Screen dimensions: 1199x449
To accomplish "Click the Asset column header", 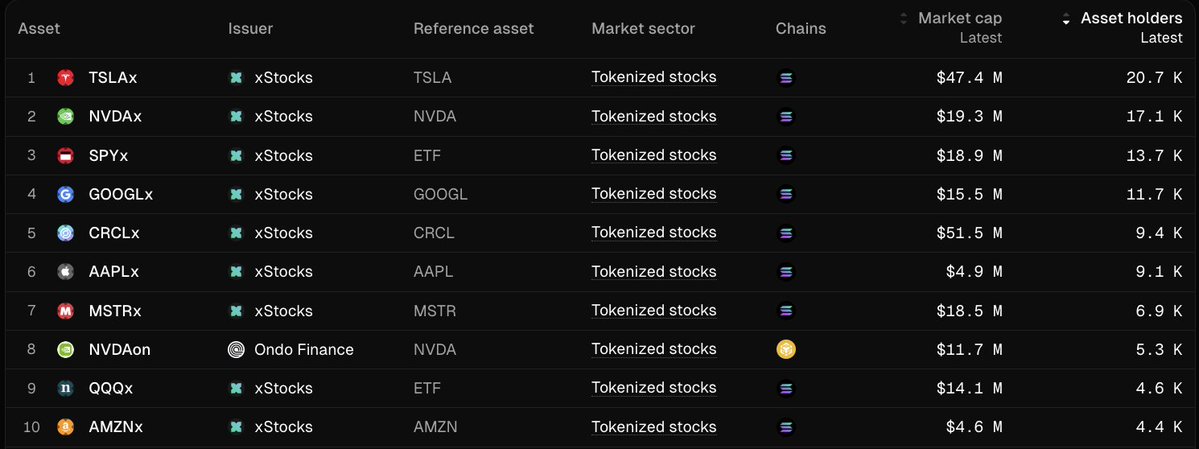I will click(x=39, y=28).
